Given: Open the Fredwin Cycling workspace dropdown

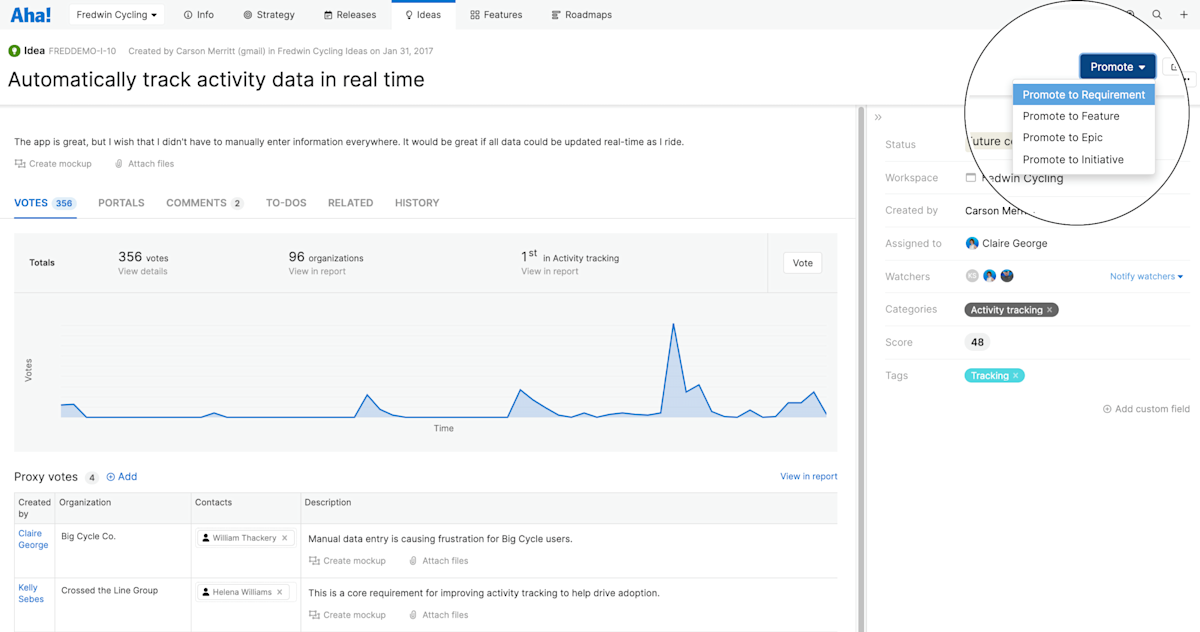Looking at the screenshot, I should point(117,15).
